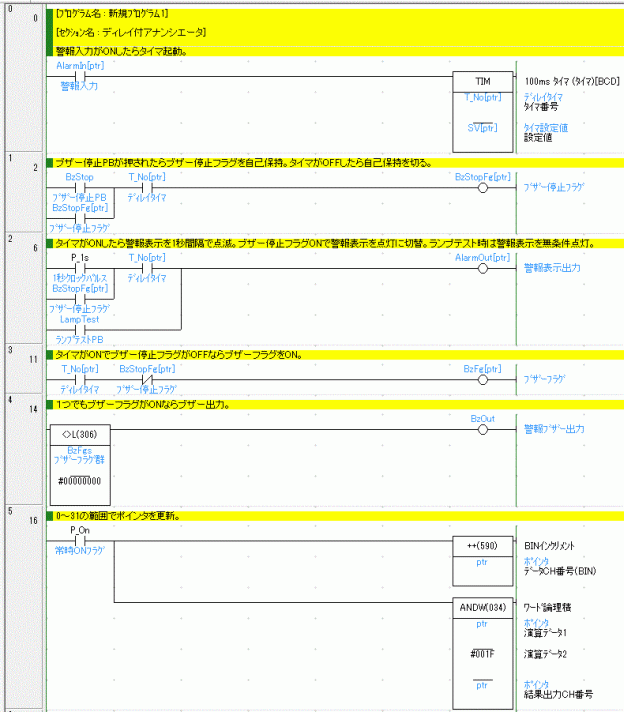This screenshot has width=624, height=712.
Task: Select the P_On always-on contact
Action: click(x=80, y=541)
